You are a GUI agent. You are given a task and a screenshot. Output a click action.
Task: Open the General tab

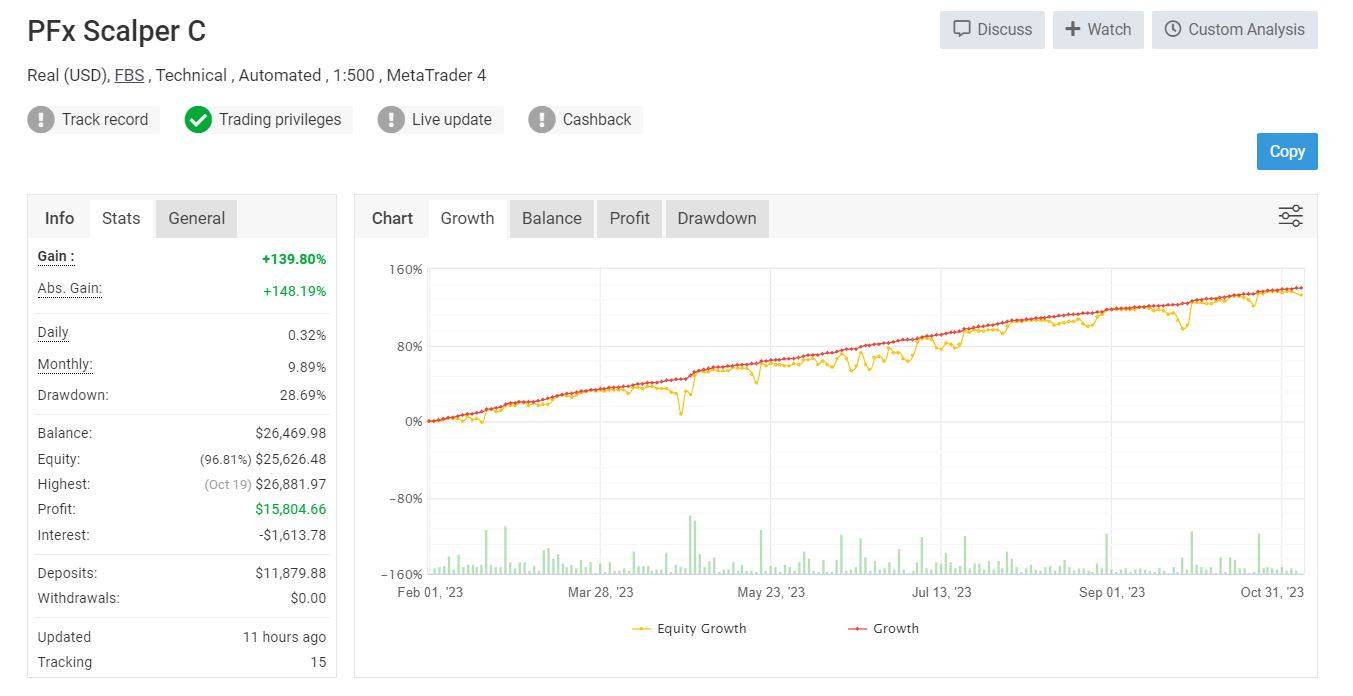tap(196, 218)
